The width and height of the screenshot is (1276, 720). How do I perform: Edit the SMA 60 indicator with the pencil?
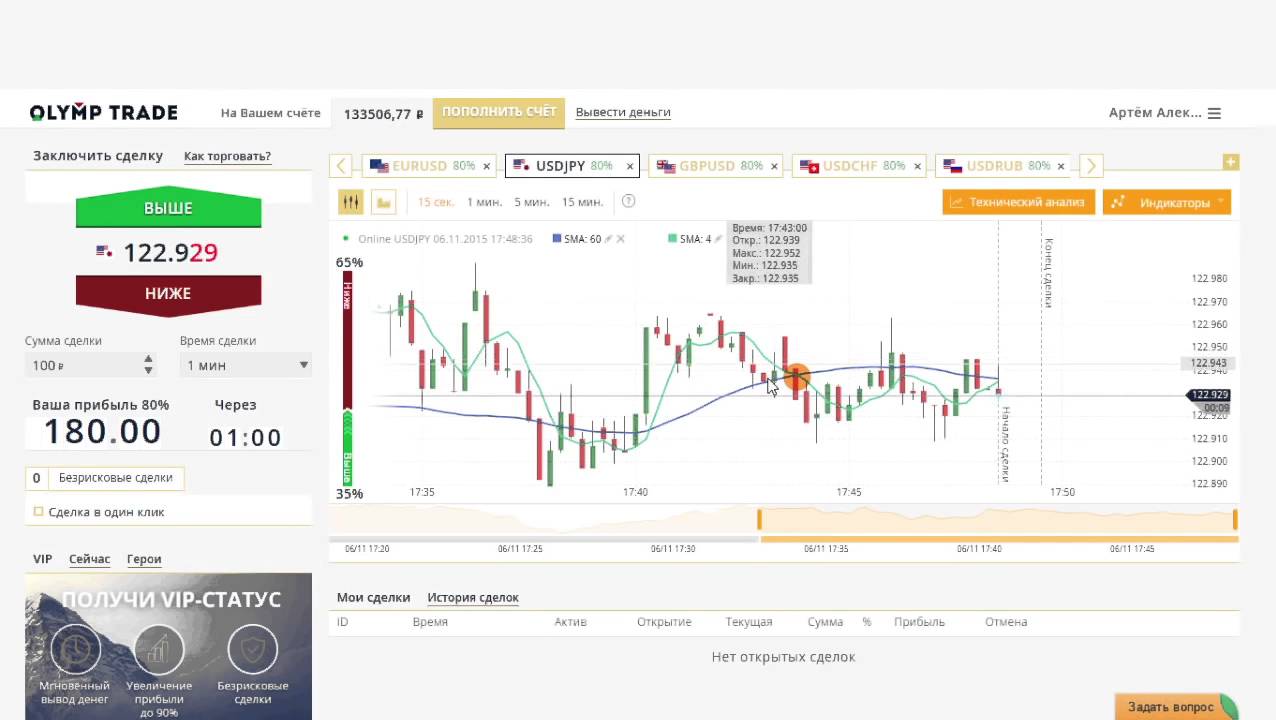608,239
